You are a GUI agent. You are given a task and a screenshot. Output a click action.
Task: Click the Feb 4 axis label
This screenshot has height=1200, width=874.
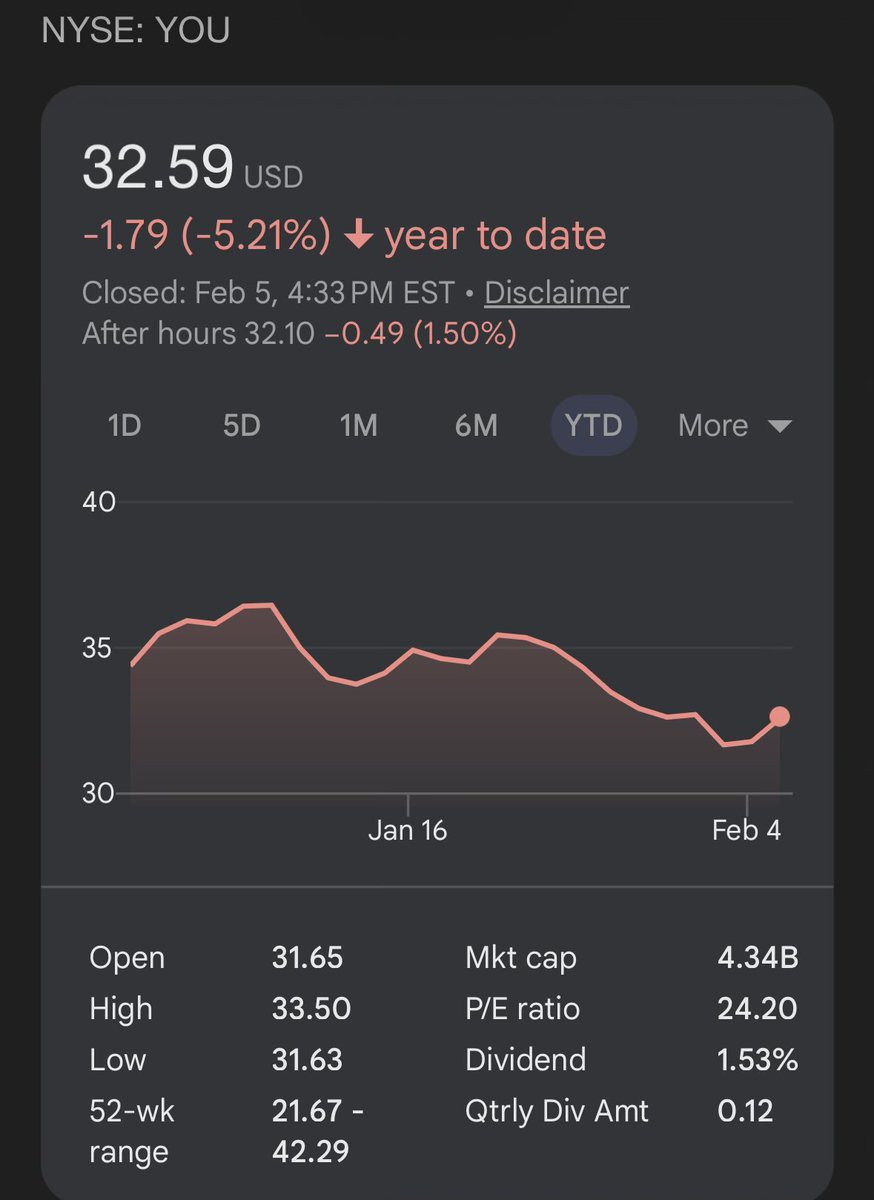(x=747, y=830)
